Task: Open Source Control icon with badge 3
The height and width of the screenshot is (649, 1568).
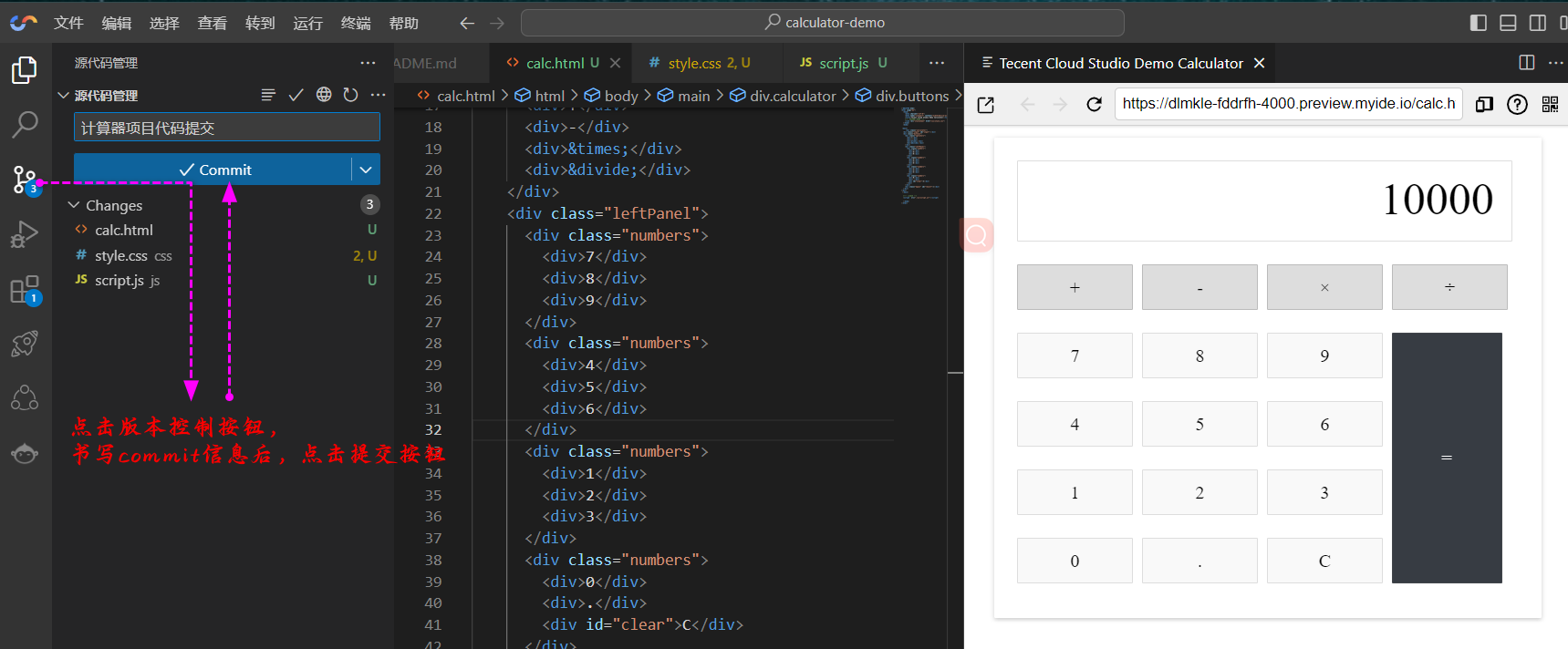Action: (x=25, y=180)
